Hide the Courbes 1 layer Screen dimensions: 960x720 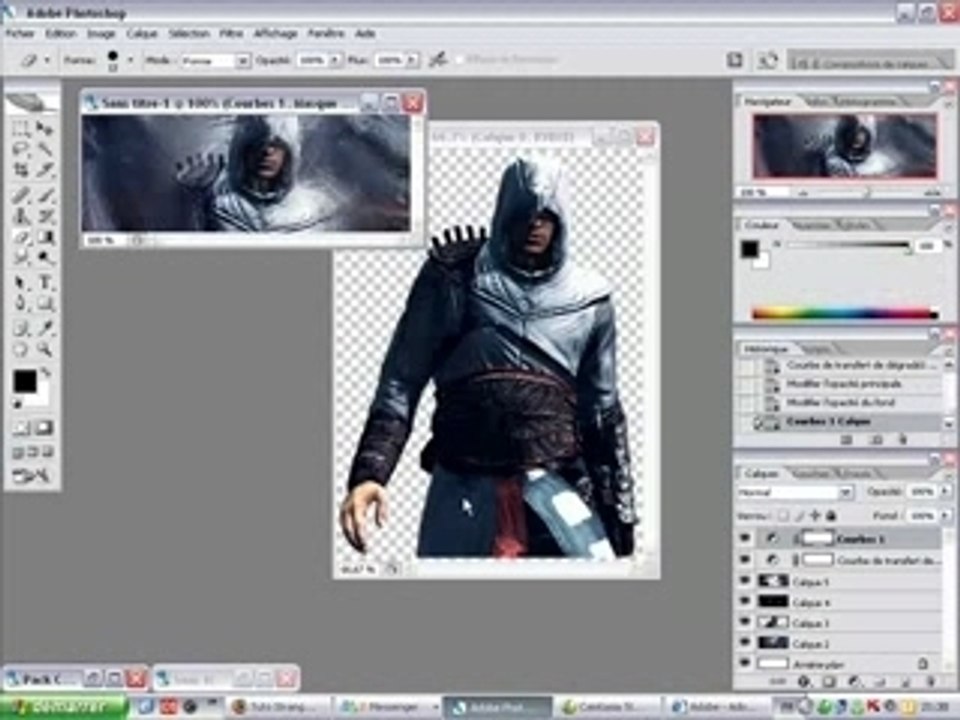pos(745,539)
